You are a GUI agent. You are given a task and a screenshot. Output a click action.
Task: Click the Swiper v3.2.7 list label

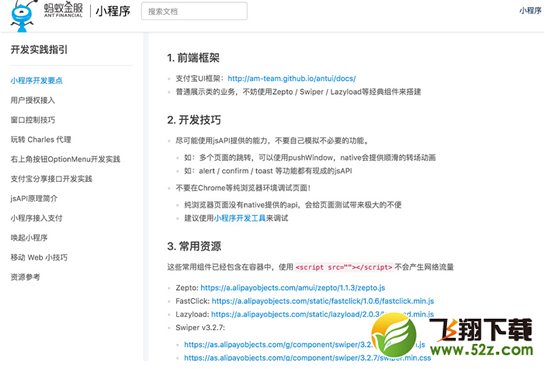[x=201, y=327]
